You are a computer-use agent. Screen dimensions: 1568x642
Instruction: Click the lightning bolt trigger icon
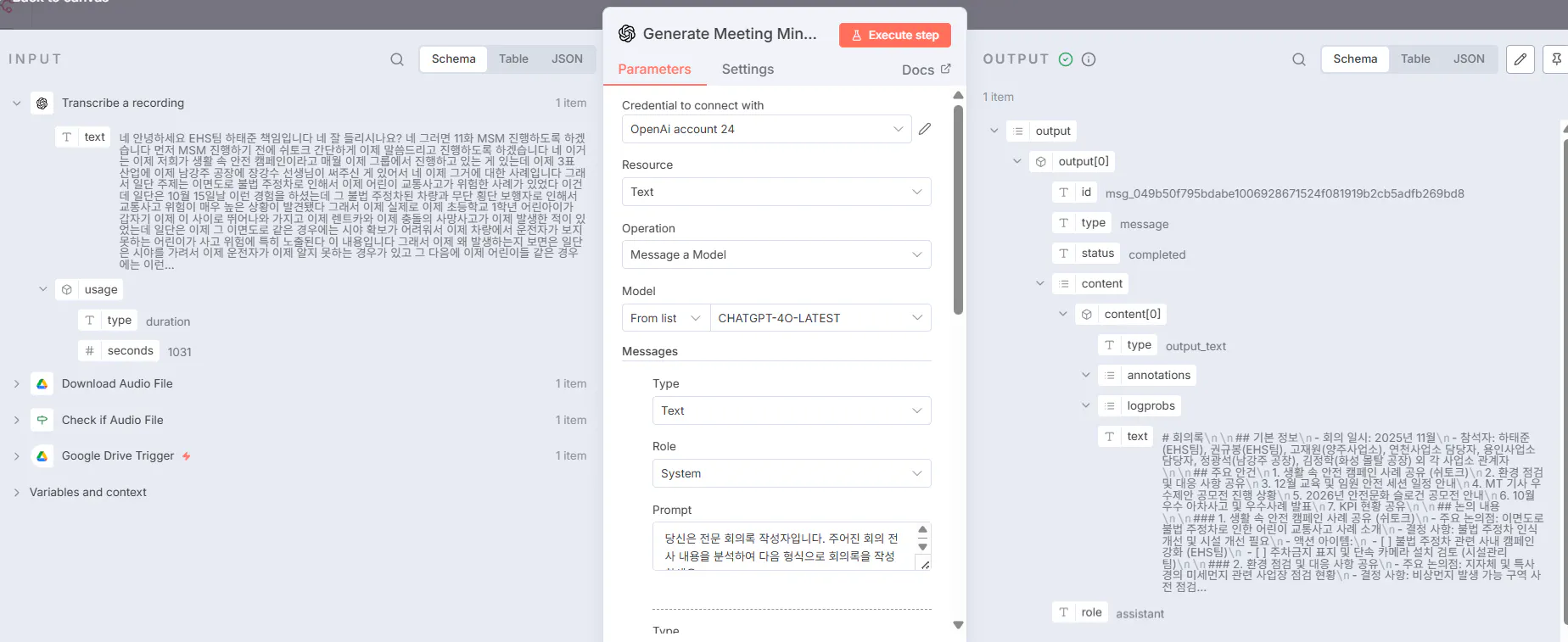[x=186, y=456]
